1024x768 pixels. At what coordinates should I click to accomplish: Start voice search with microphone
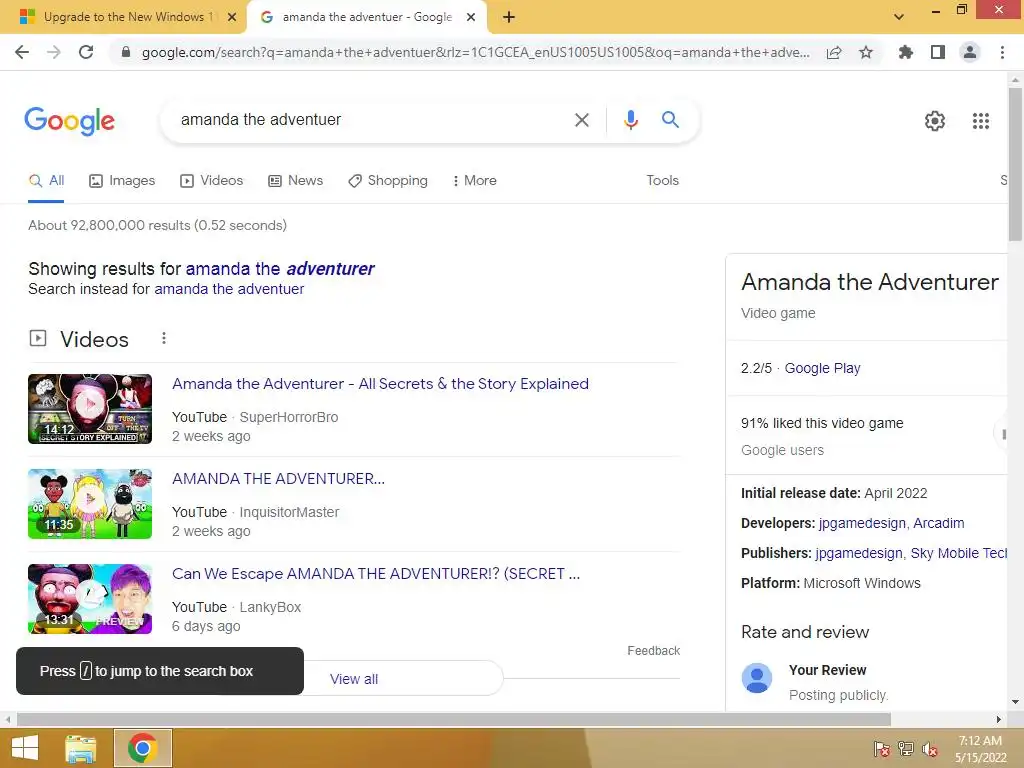[x=630, y=120]
